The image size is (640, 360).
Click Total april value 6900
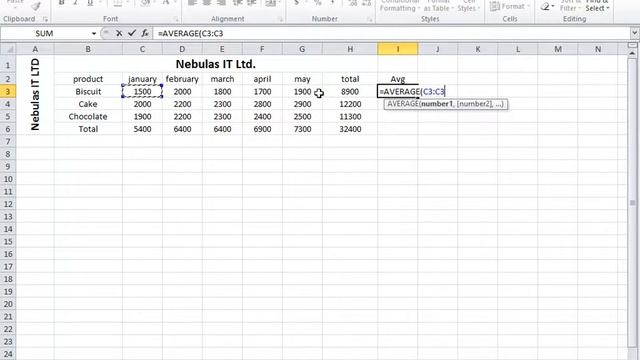[x=262, y=129]
